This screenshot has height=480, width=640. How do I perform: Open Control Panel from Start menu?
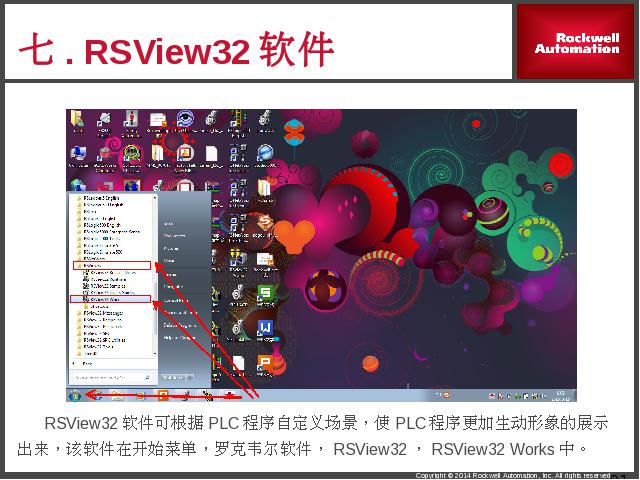click(176, 300)
